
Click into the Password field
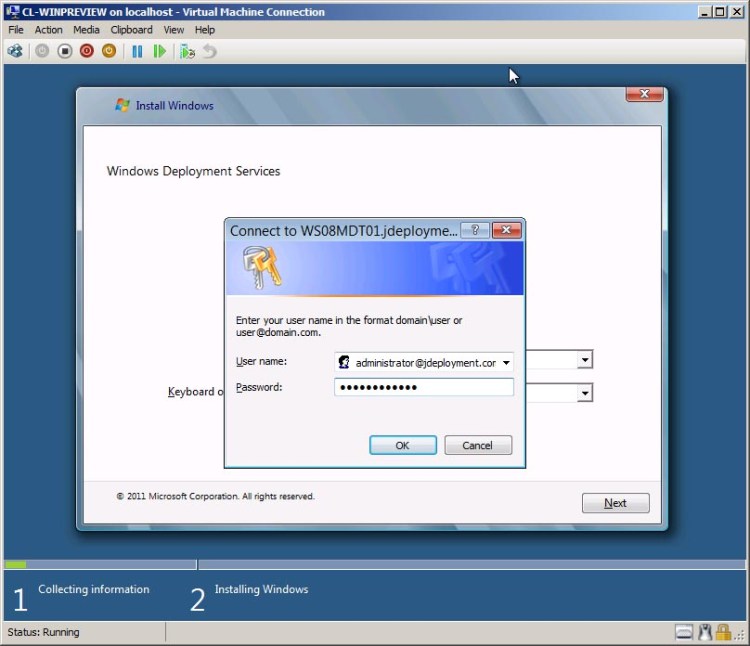[x=423, y=387]
